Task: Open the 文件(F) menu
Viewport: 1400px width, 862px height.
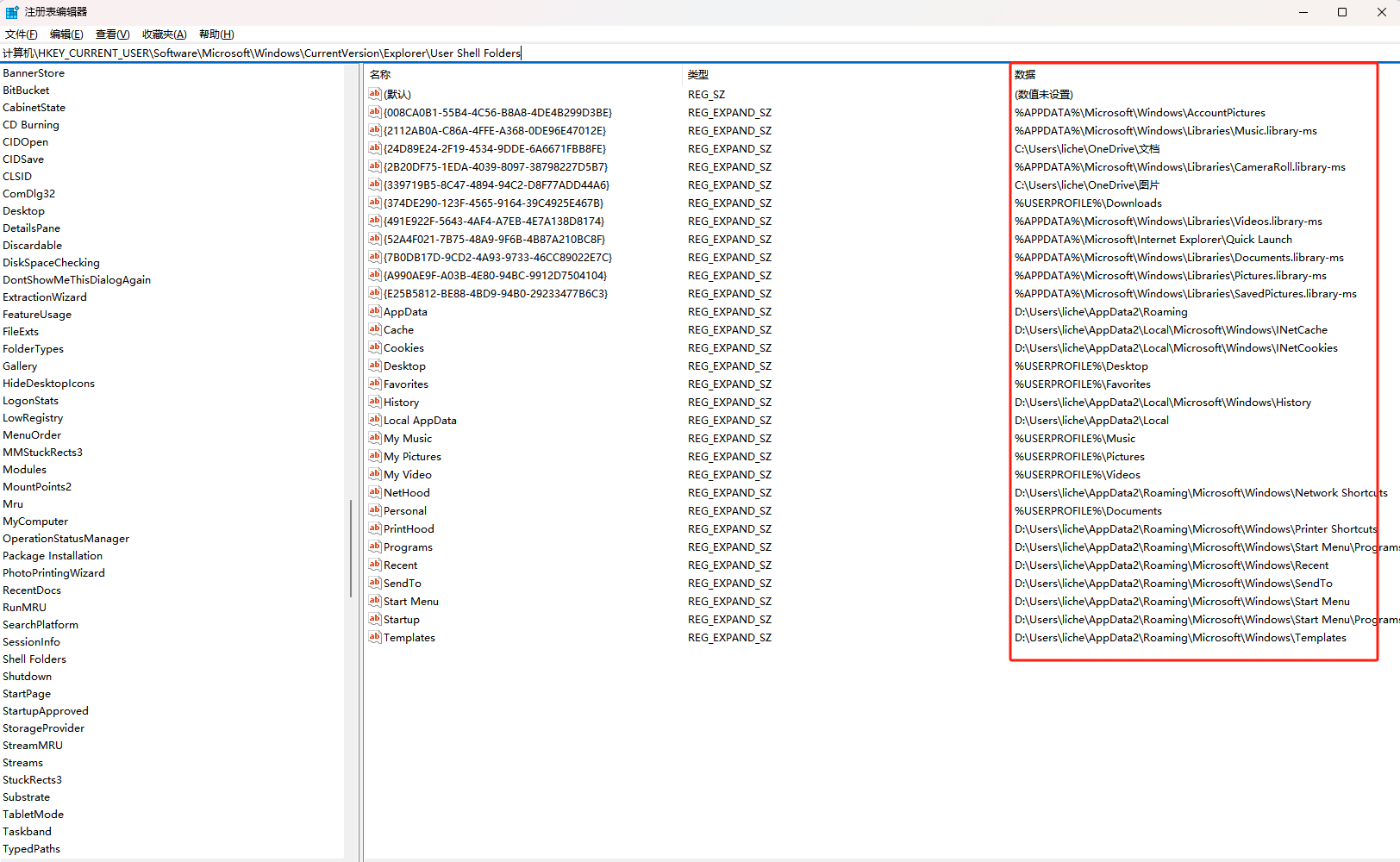Action: [x=21, y=34]
